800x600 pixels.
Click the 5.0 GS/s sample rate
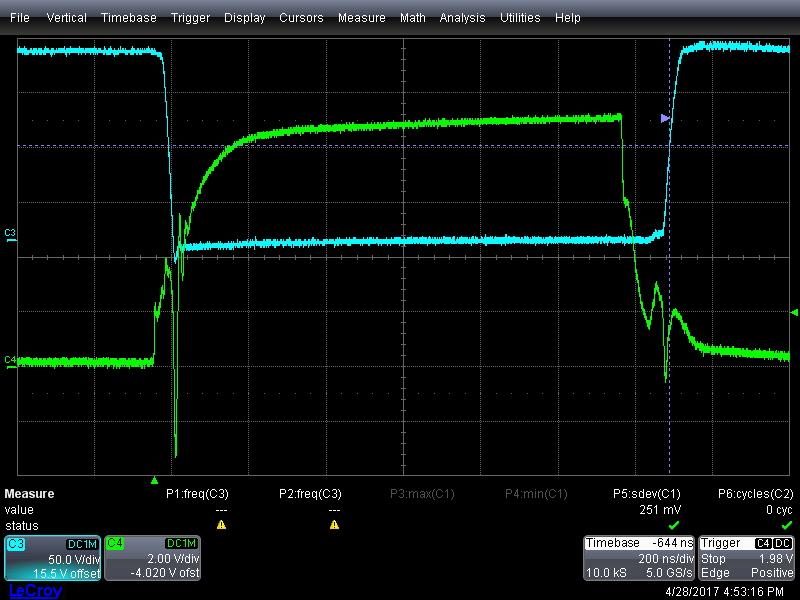point(669,573)
